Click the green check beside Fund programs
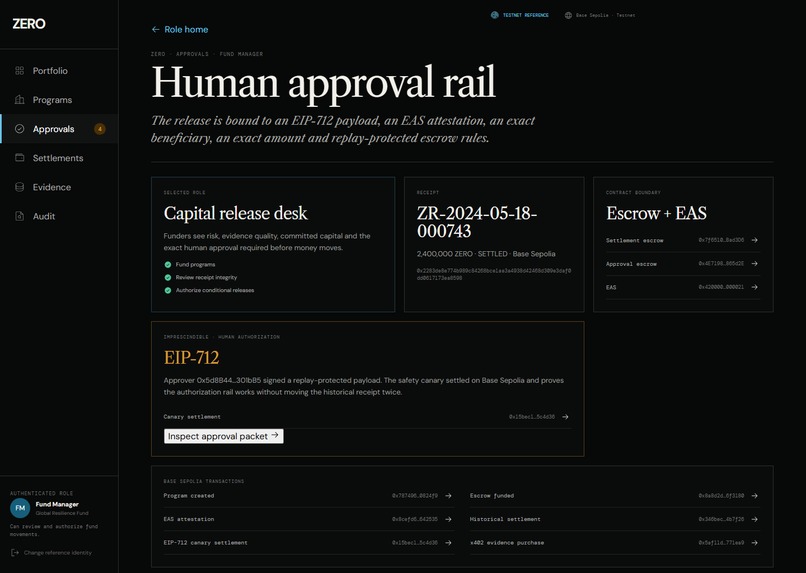 point(168,265)
